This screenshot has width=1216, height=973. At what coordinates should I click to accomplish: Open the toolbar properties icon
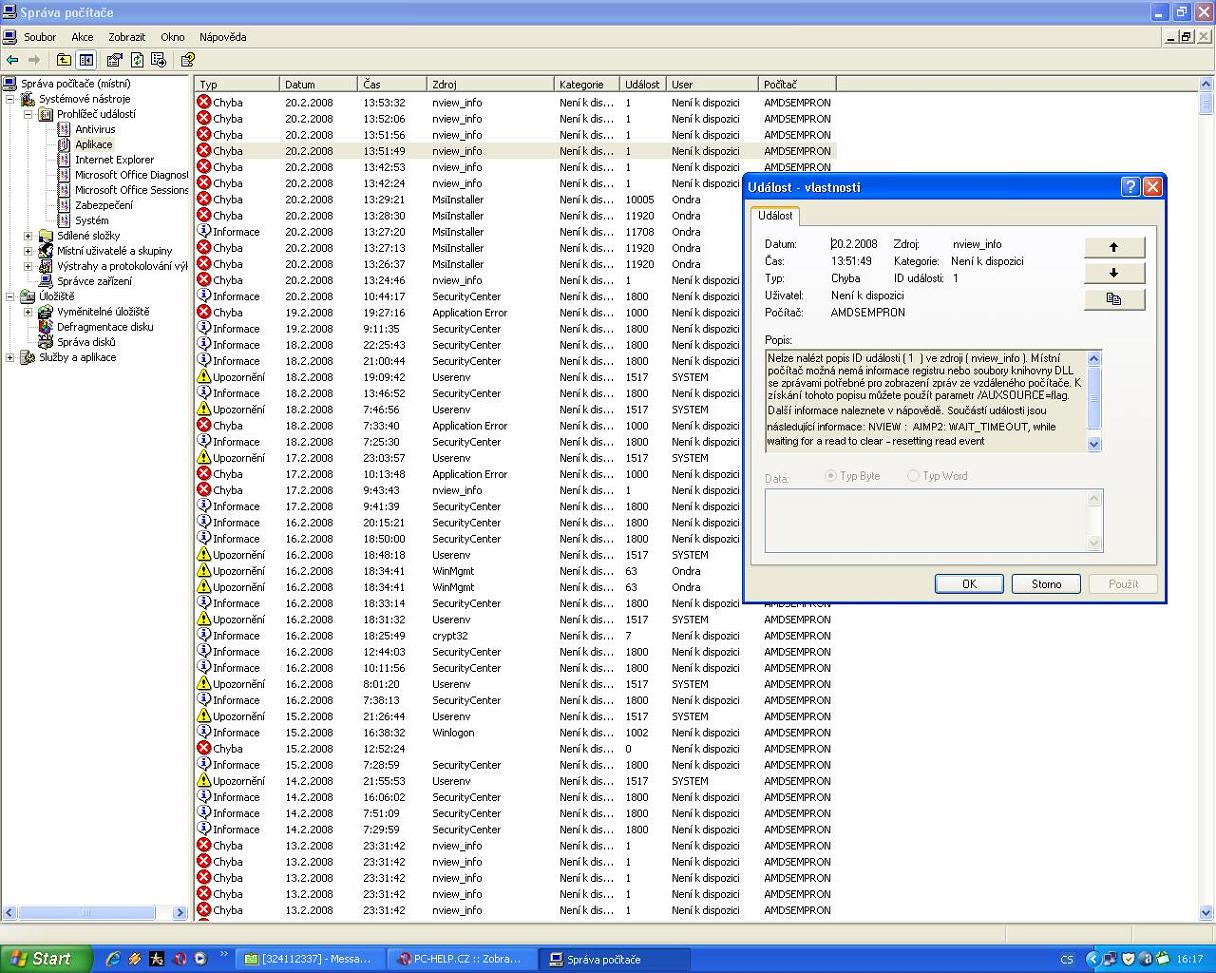click(x=114, y=60)
